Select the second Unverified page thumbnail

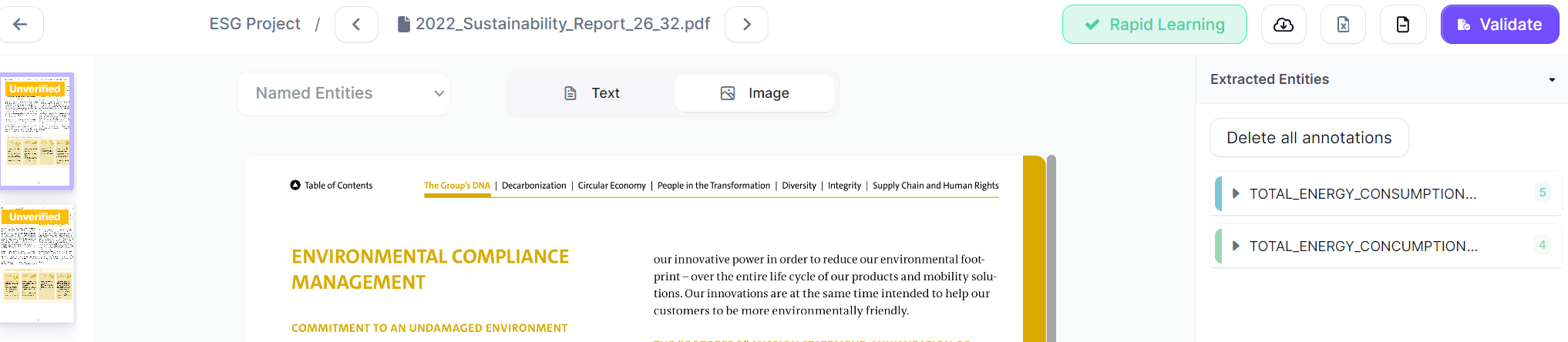click(37, 262)
